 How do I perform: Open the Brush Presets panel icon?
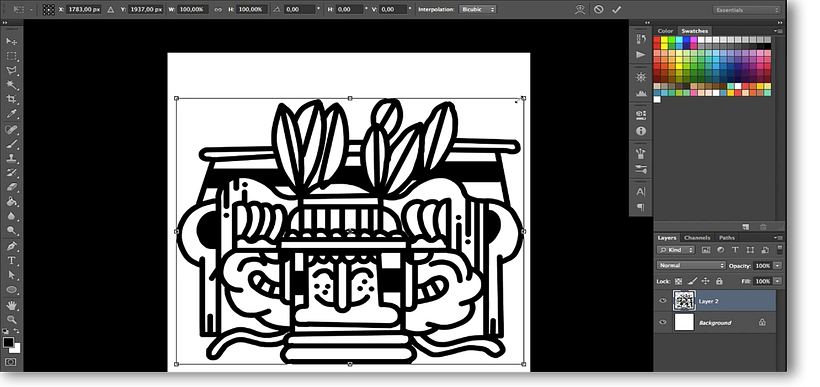pyautogui.click(x=641, y=169)
